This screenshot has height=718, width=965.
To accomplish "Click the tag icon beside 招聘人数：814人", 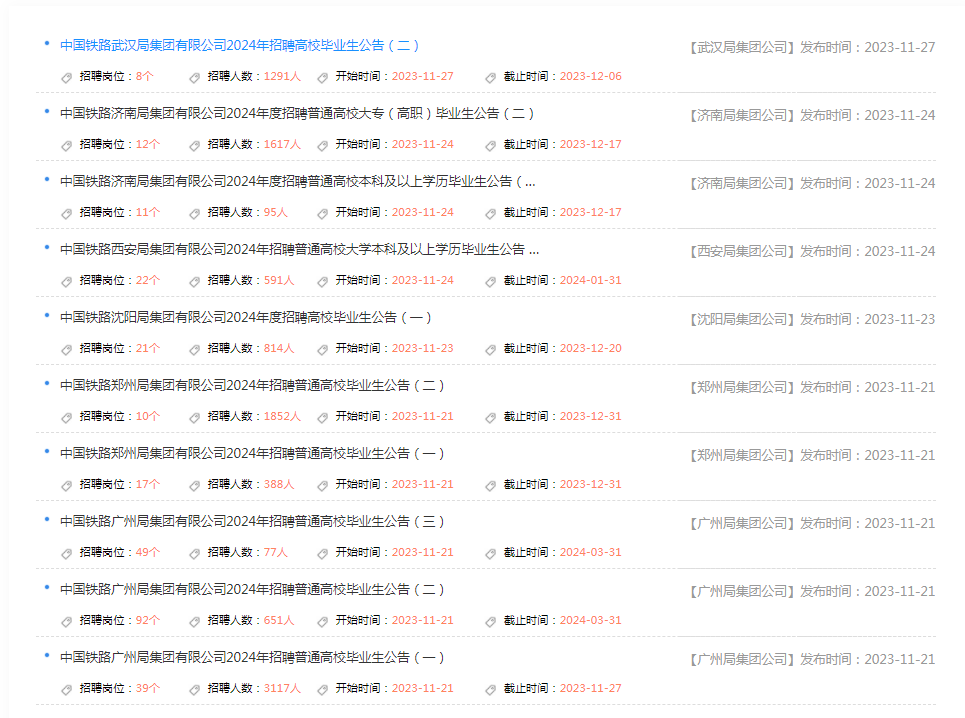I will click(194, 349).
